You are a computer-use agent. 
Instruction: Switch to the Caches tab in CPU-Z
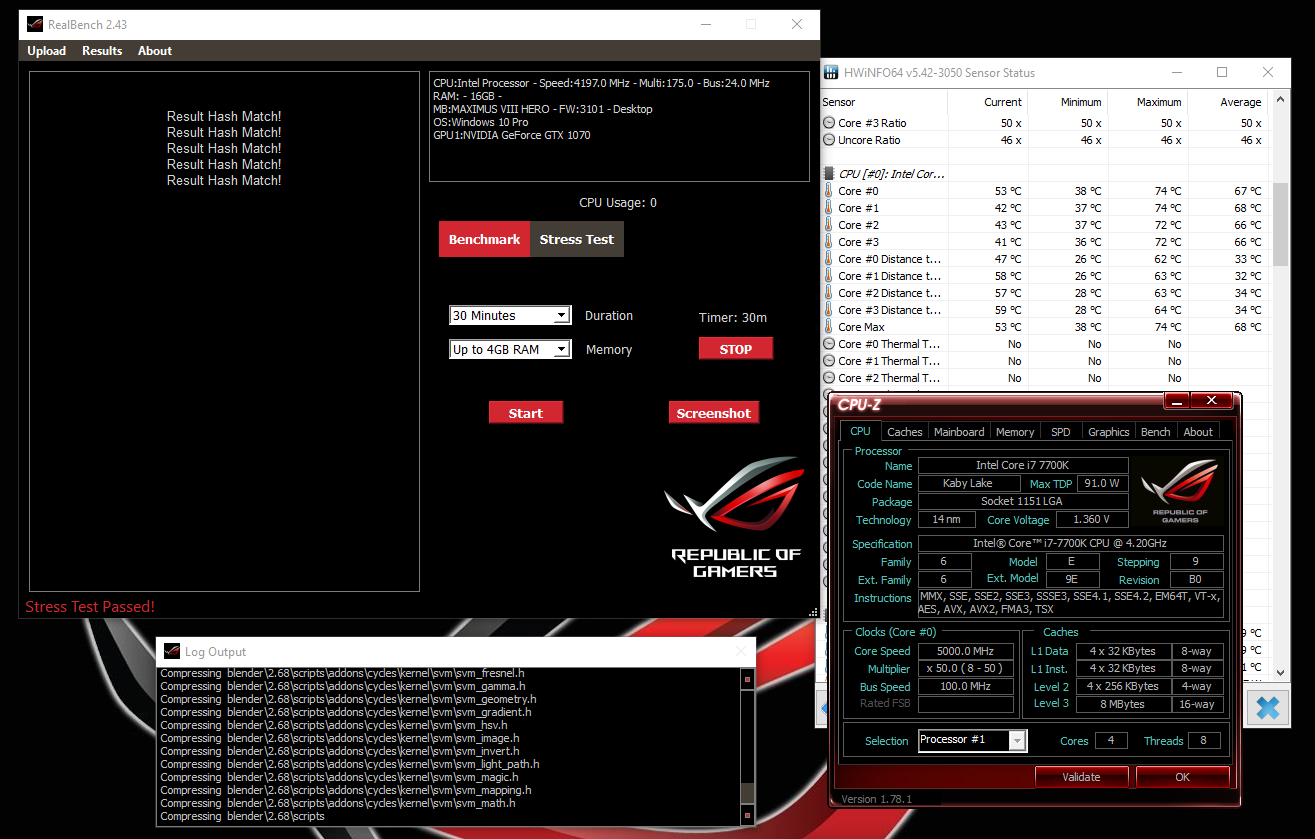coord(905,432)
